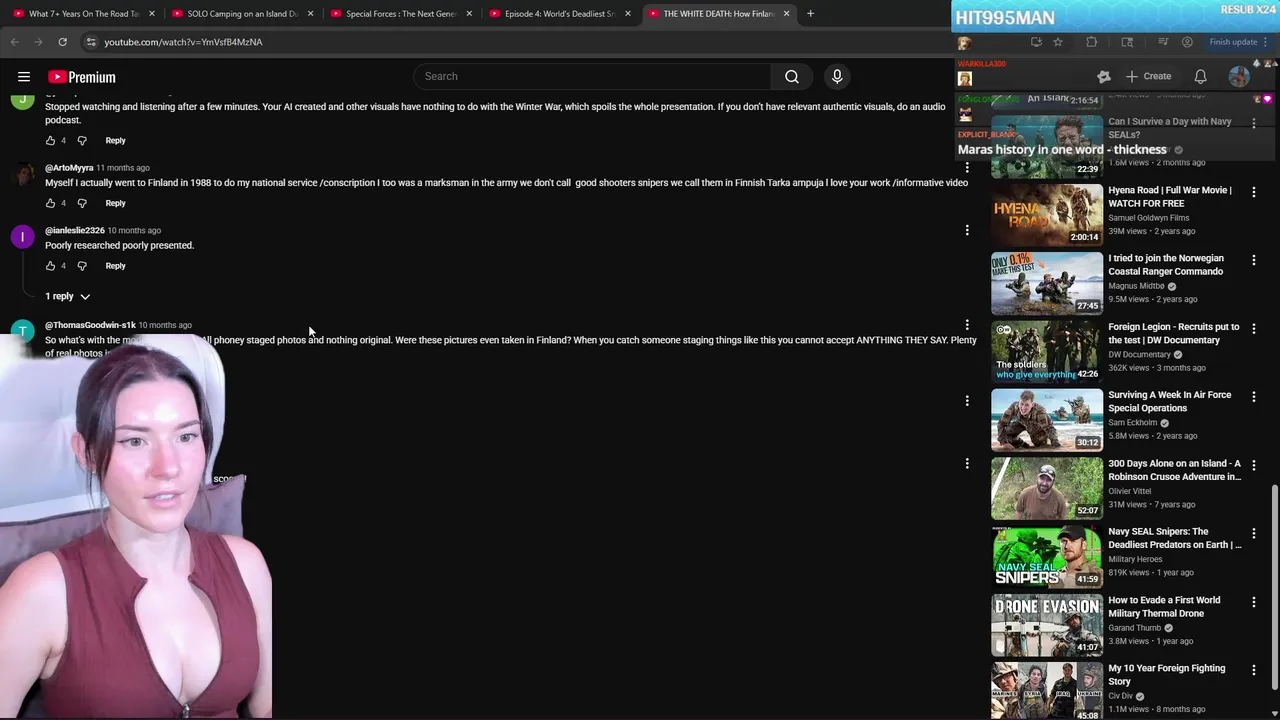Click the browser address bar URL
Viewport: 1280px width, 720px height.
click(183, 42)
